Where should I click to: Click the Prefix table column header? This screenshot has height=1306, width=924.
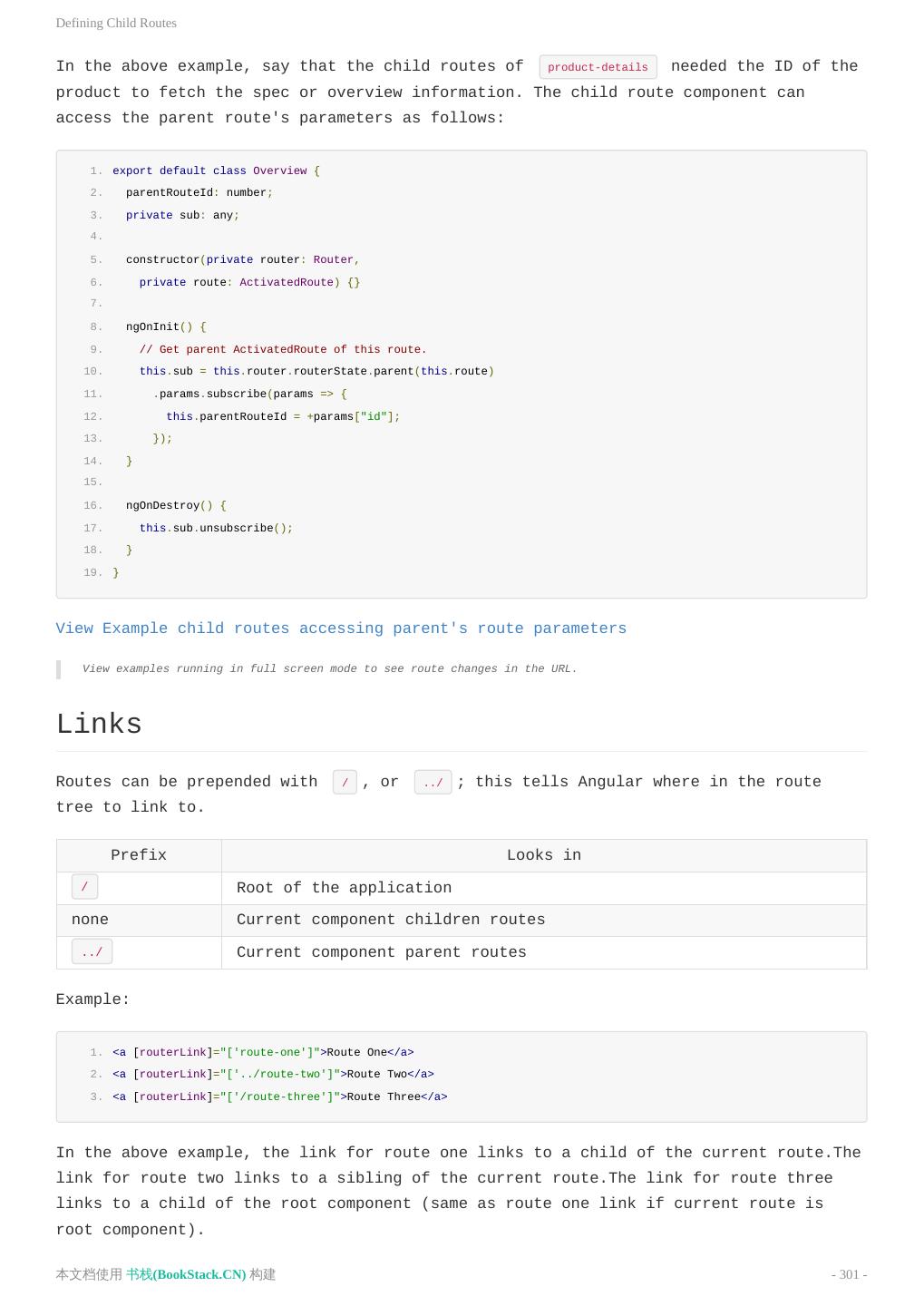coord(139,855)
